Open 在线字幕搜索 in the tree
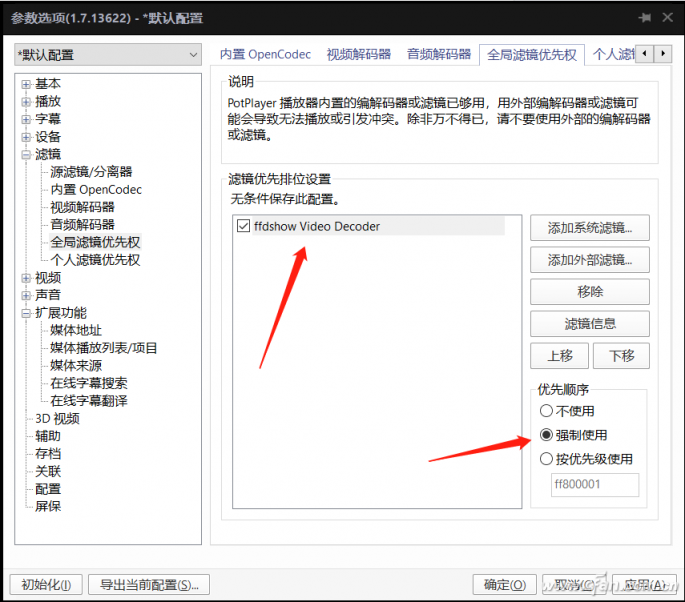The height and width of the screenshot is (602, 685). [x=89, y=384]
